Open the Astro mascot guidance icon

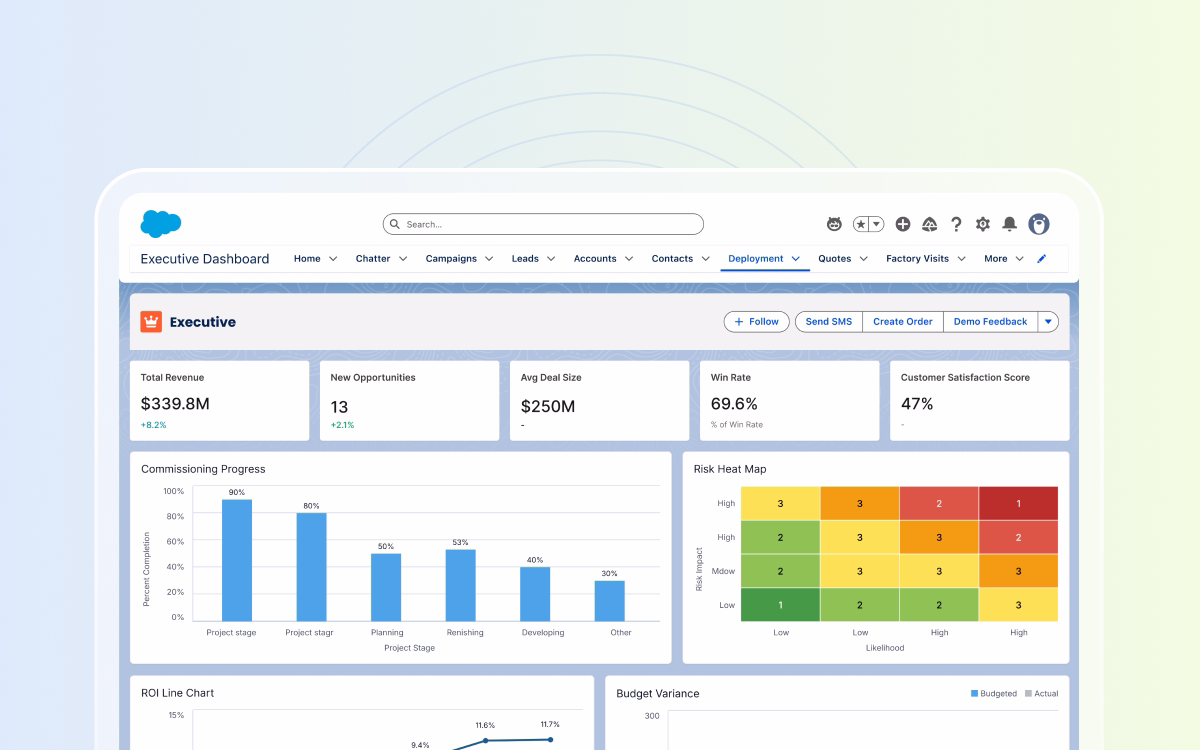tap(834, 224)
